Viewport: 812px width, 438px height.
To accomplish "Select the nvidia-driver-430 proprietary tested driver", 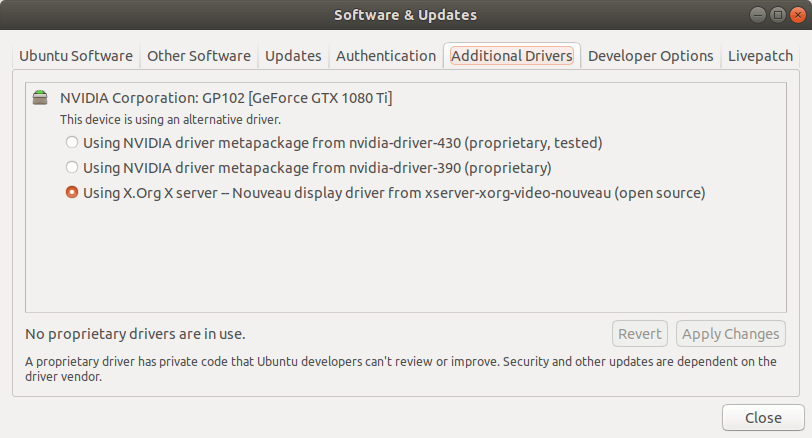I will click(x=72, y=142).
